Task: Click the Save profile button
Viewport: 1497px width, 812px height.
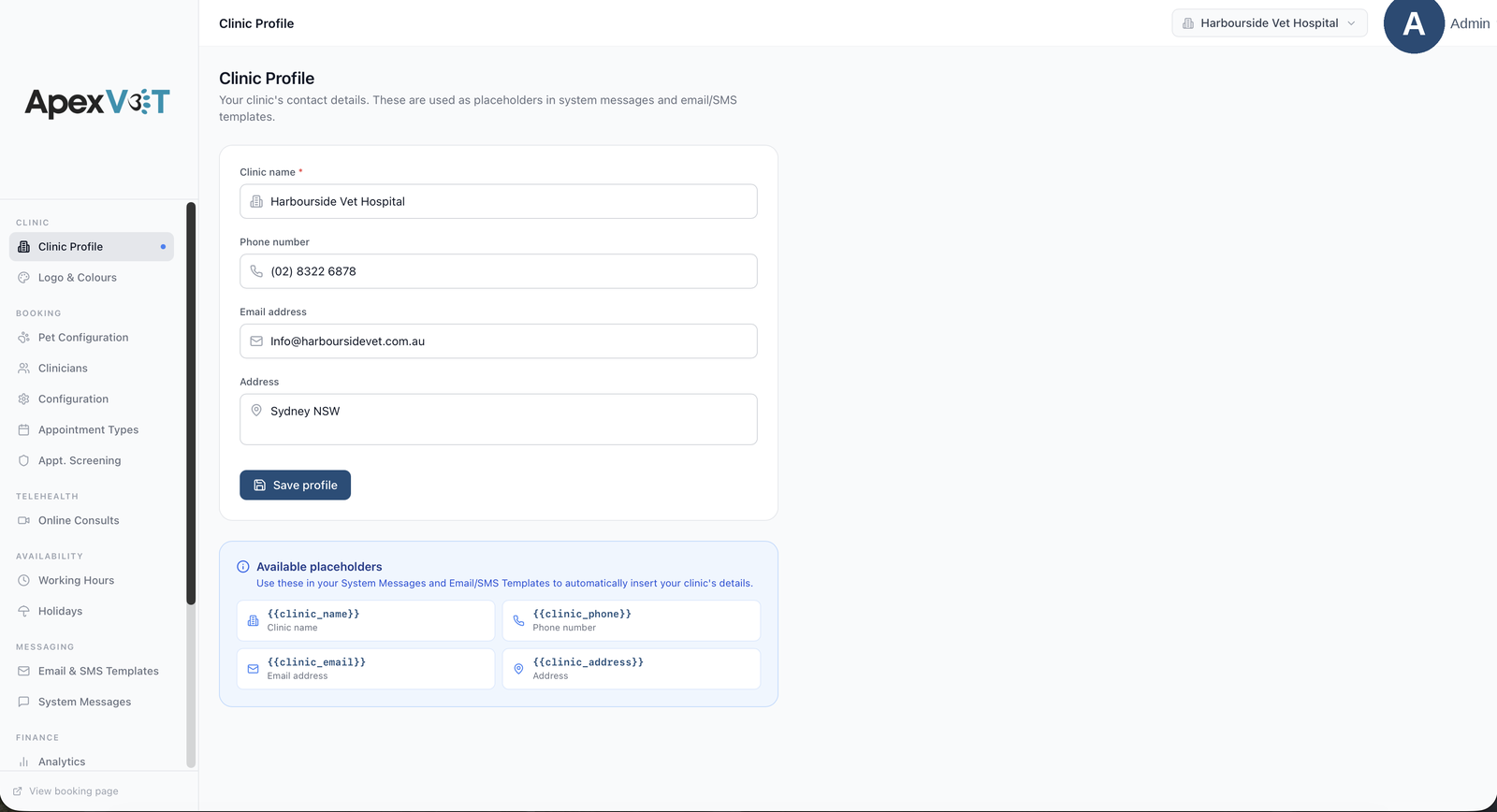Action: click(295, 486)
